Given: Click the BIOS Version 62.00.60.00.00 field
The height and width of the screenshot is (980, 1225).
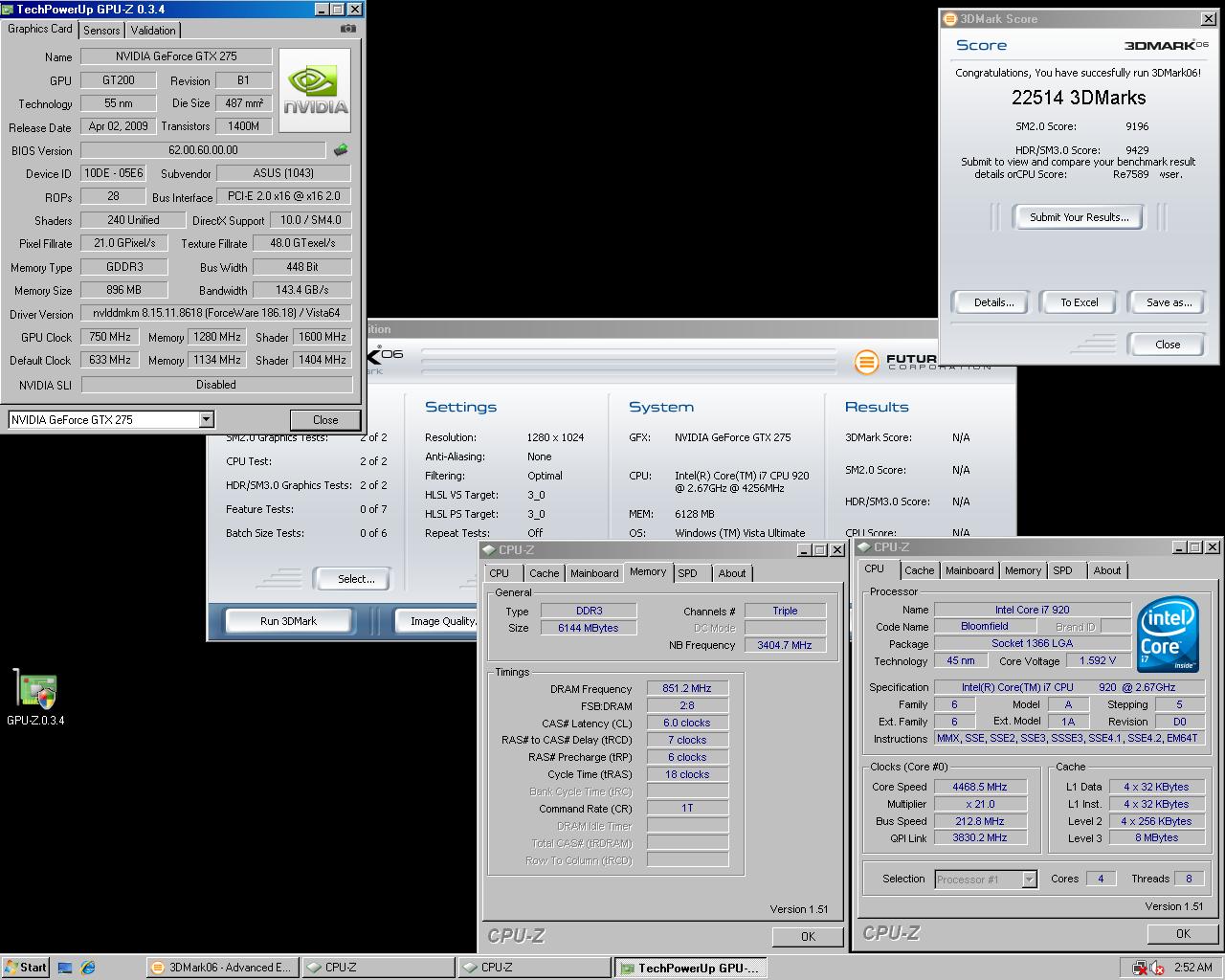Looking at the screenshot, I should [x=203, y=150].
